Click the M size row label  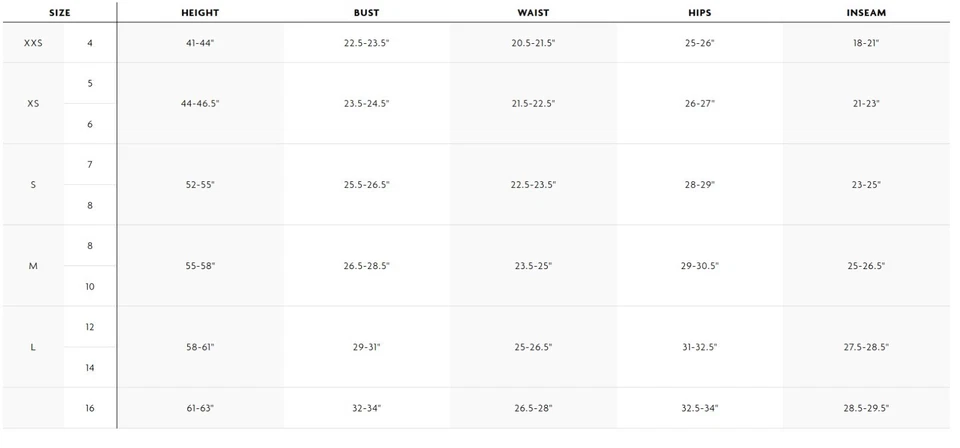coord(33,266)
